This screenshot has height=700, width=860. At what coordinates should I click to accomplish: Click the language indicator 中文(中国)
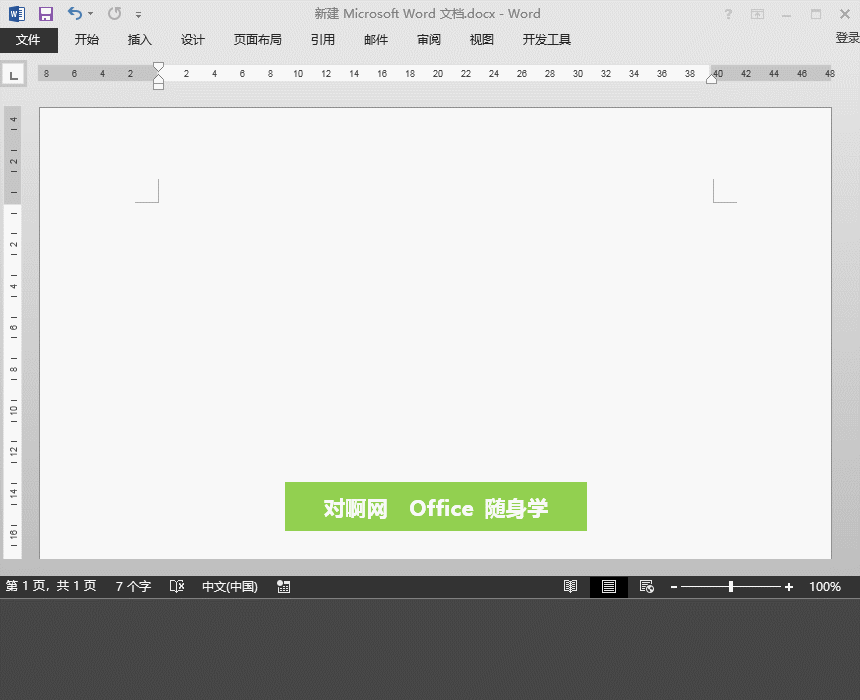tap(230, 586)
